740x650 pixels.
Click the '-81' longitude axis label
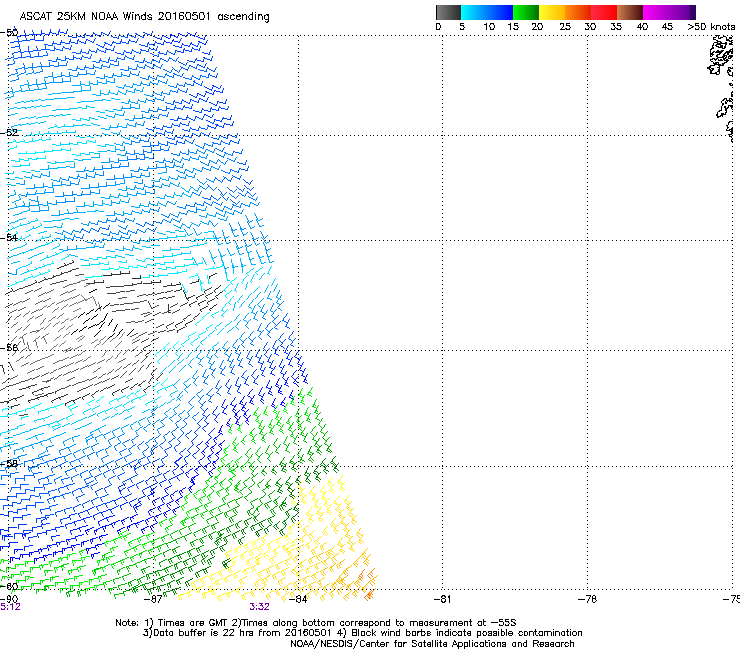click(x=442, y=599)
